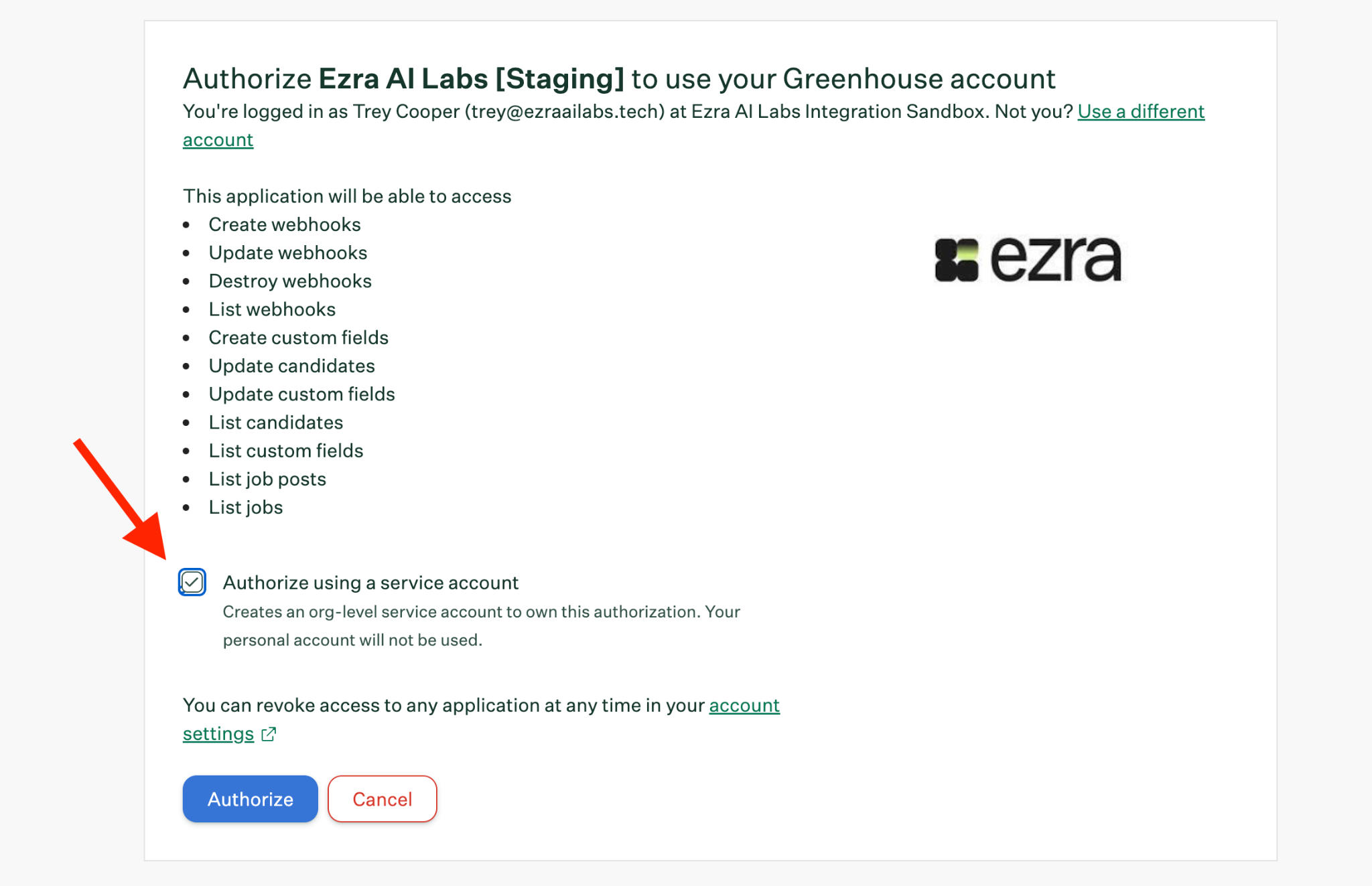Viewport: 1372px width, 886px height.
Task: Click the external link icon beside settings
Action: (269, 734)
